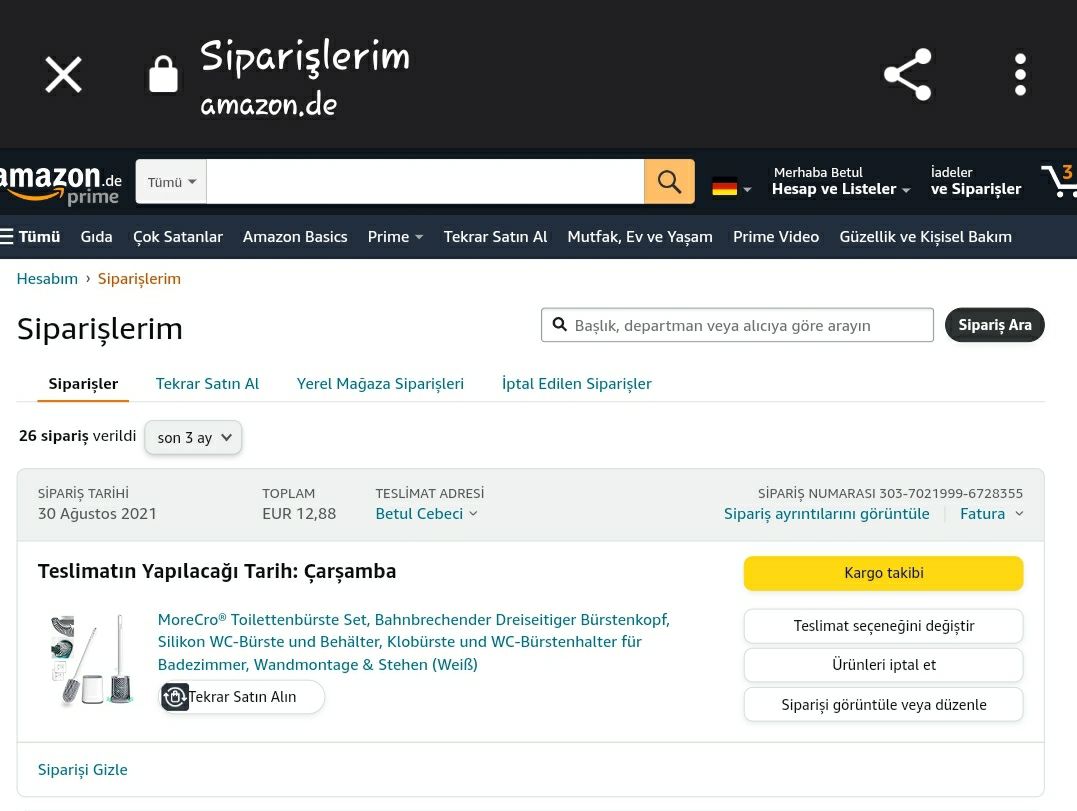Viewport: 1077px width, 811px height.
Task: Open the Tümü hamburger menu
Action: pos(30,237)
